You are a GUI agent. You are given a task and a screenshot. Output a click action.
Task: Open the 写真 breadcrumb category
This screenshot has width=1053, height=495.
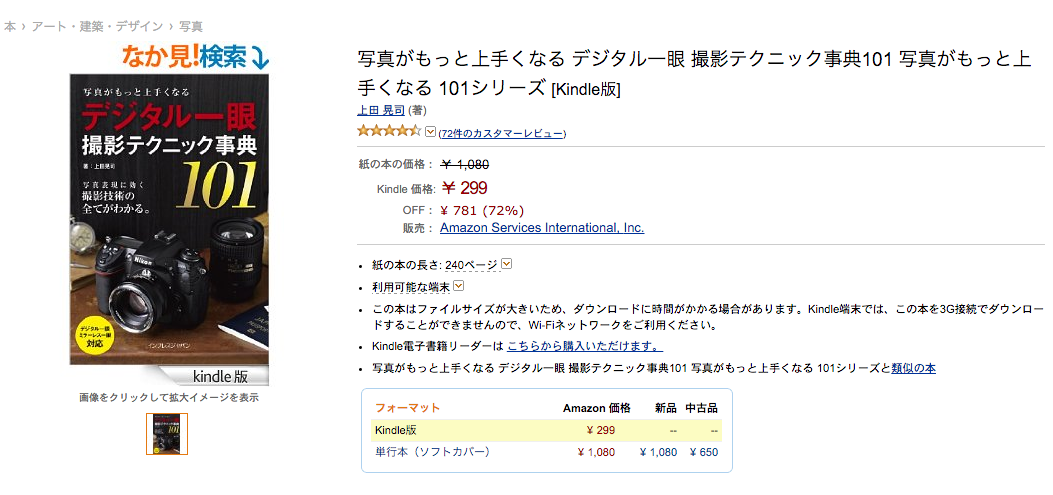coord(191,27)
